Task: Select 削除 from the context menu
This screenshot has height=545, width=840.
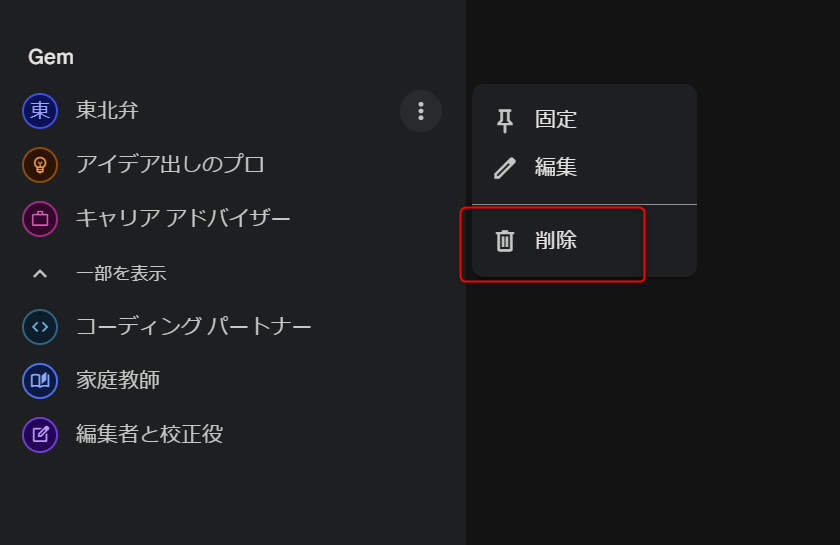Action: (x=584, y=240)
